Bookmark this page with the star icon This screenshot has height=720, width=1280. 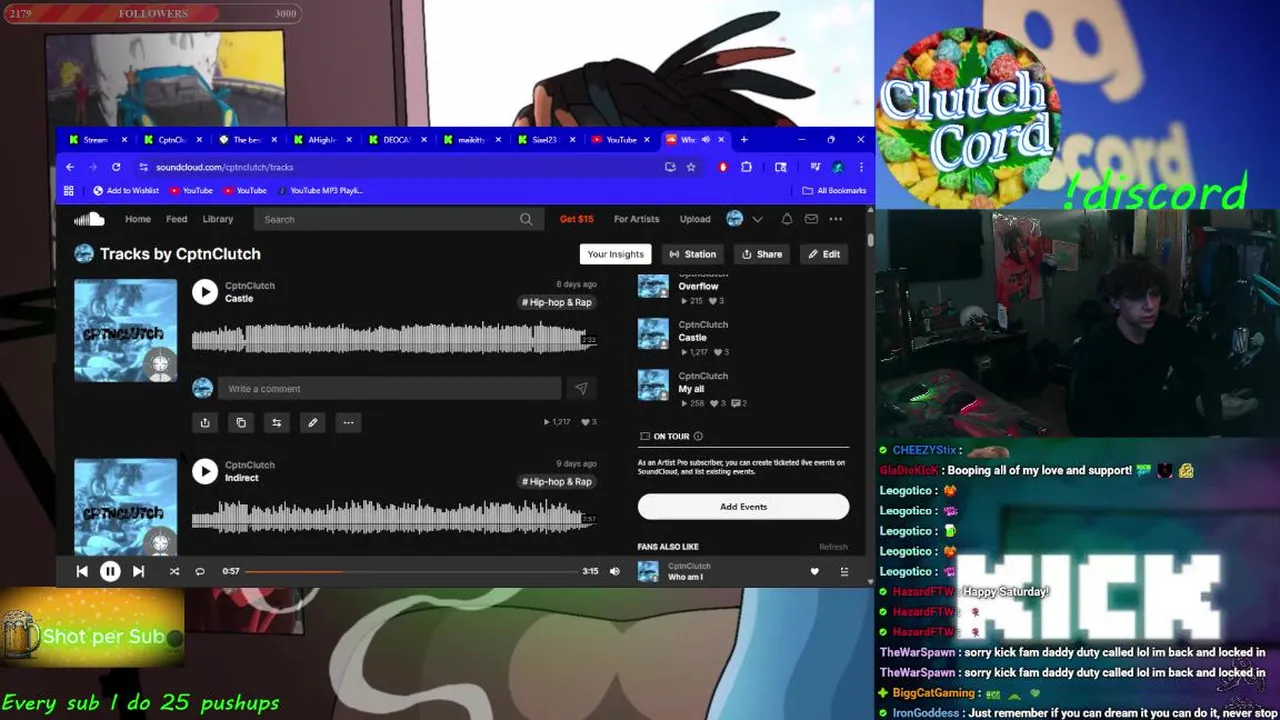click(x=690, y=167)
